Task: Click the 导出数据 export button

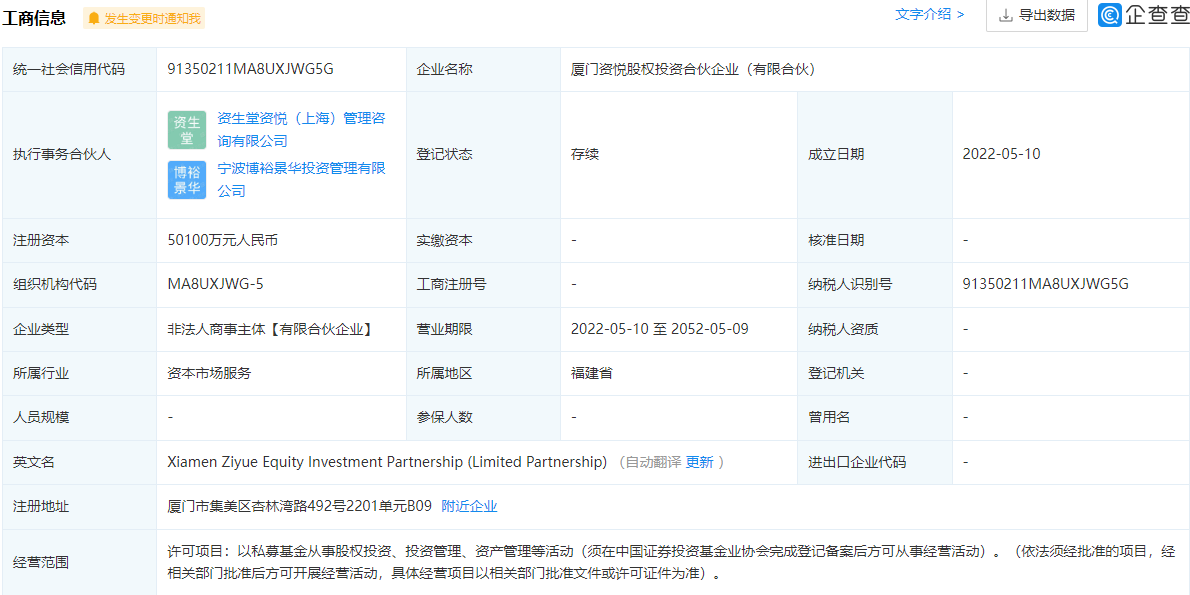Action: (1037, 15)
